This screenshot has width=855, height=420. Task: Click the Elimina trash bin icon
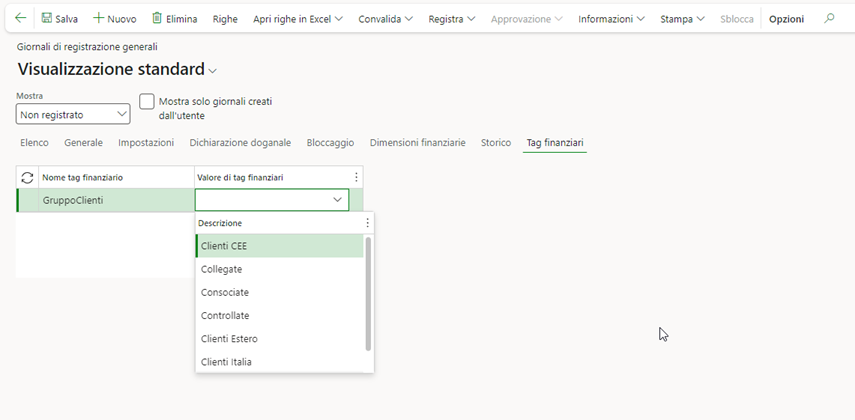click(x=157, y=18)
